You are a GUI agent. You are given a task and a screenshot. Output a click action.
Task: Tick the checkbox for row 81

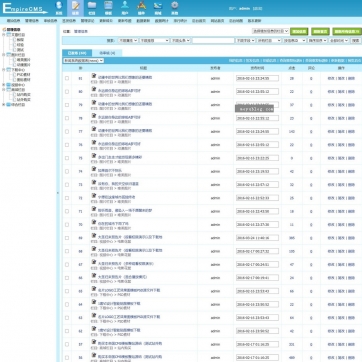(x=67, y=78)
